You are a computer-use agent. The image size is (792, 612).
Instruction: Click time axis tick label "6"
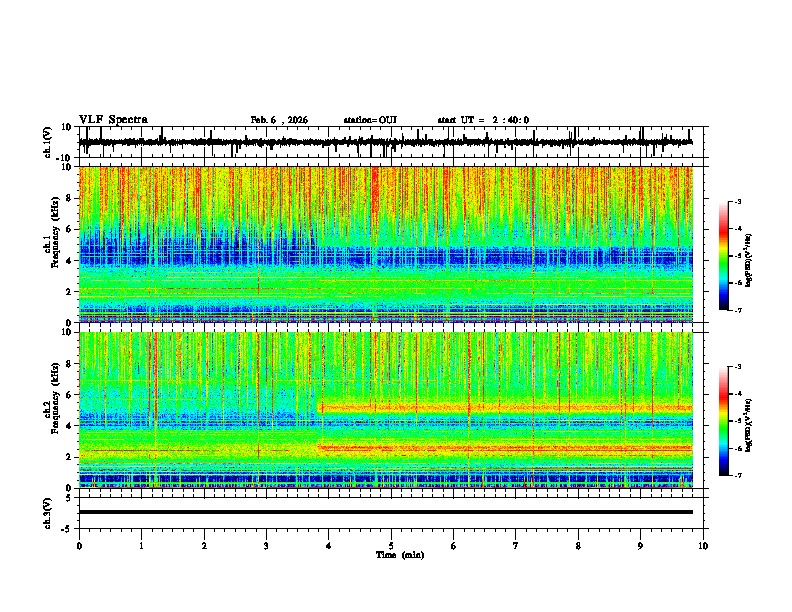454,546
